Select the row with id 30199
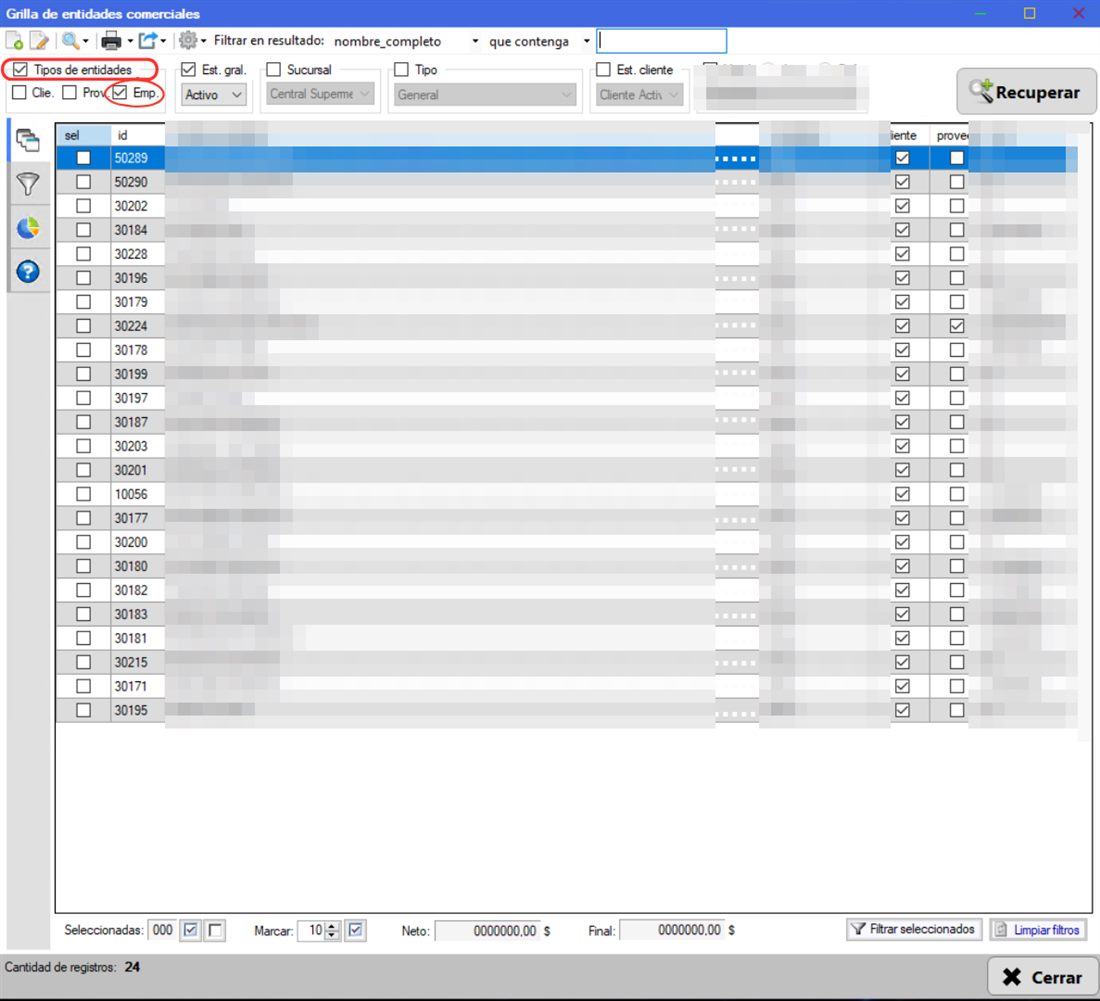The width and height of the screenshot is (1100, 1001). (567, 374)
